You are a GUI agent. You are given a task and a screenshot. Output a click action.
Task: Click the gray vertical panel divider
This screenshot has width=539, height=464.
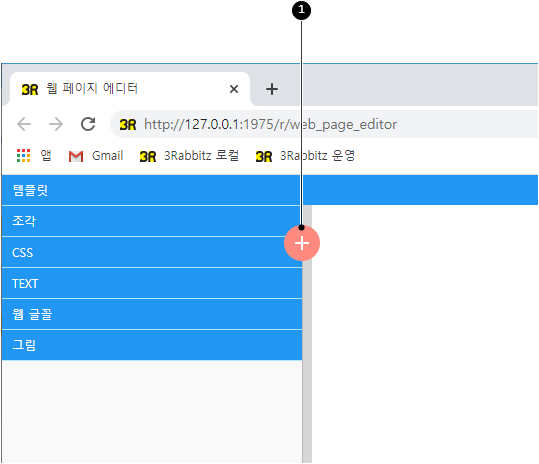(307, 361)
